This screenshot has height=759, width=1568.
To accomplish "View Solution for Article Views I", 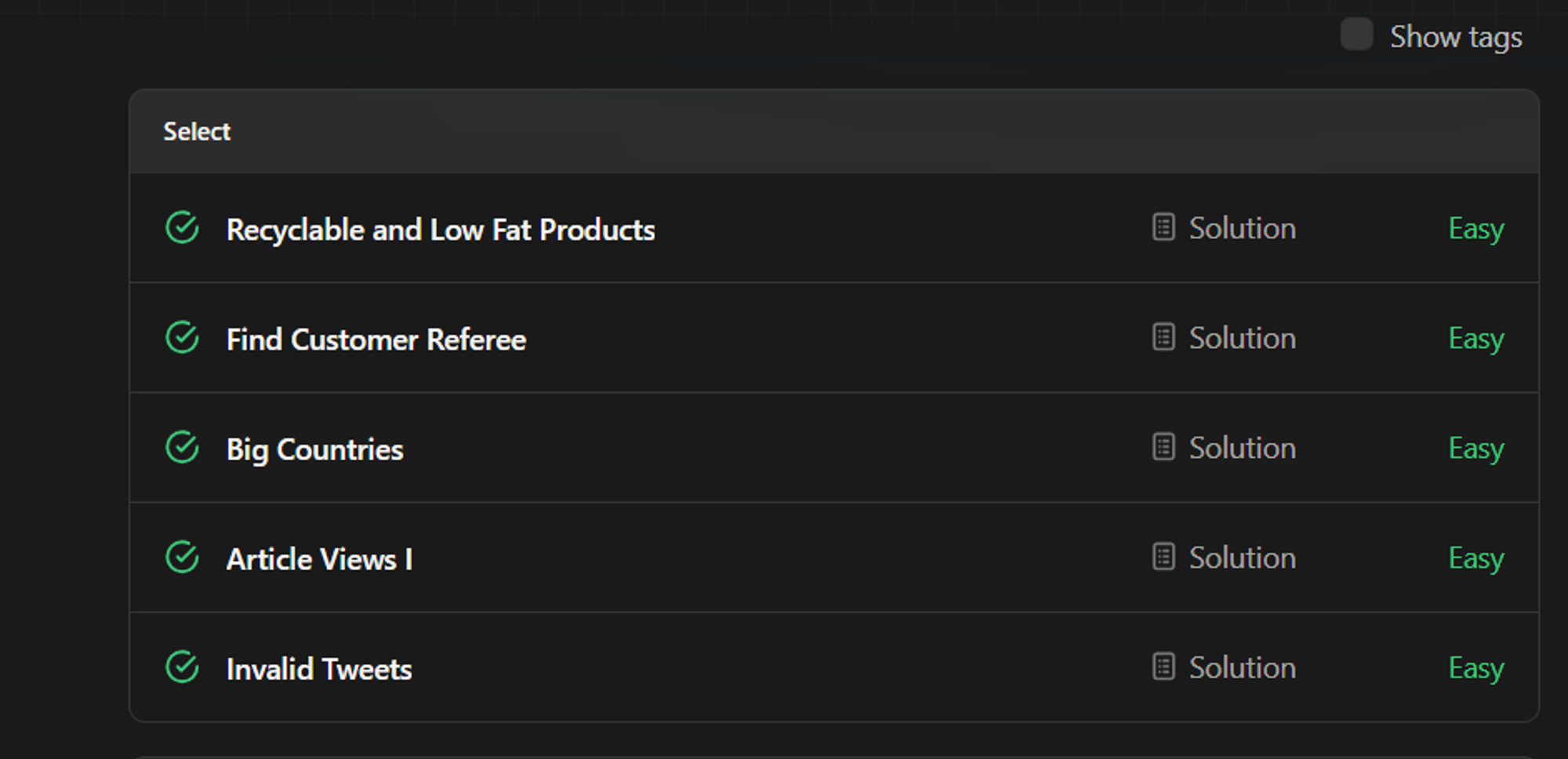I will click(1242, 557).
